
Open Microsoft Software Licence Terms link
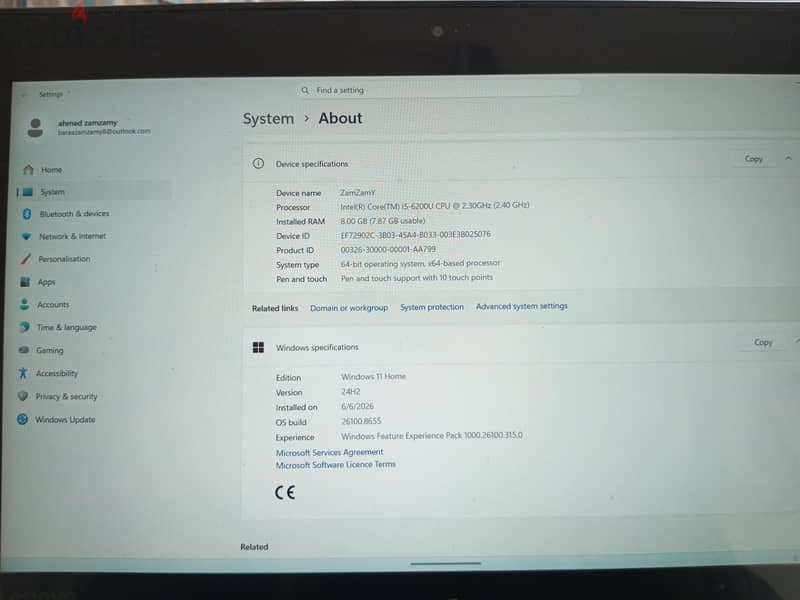point(336,465)
